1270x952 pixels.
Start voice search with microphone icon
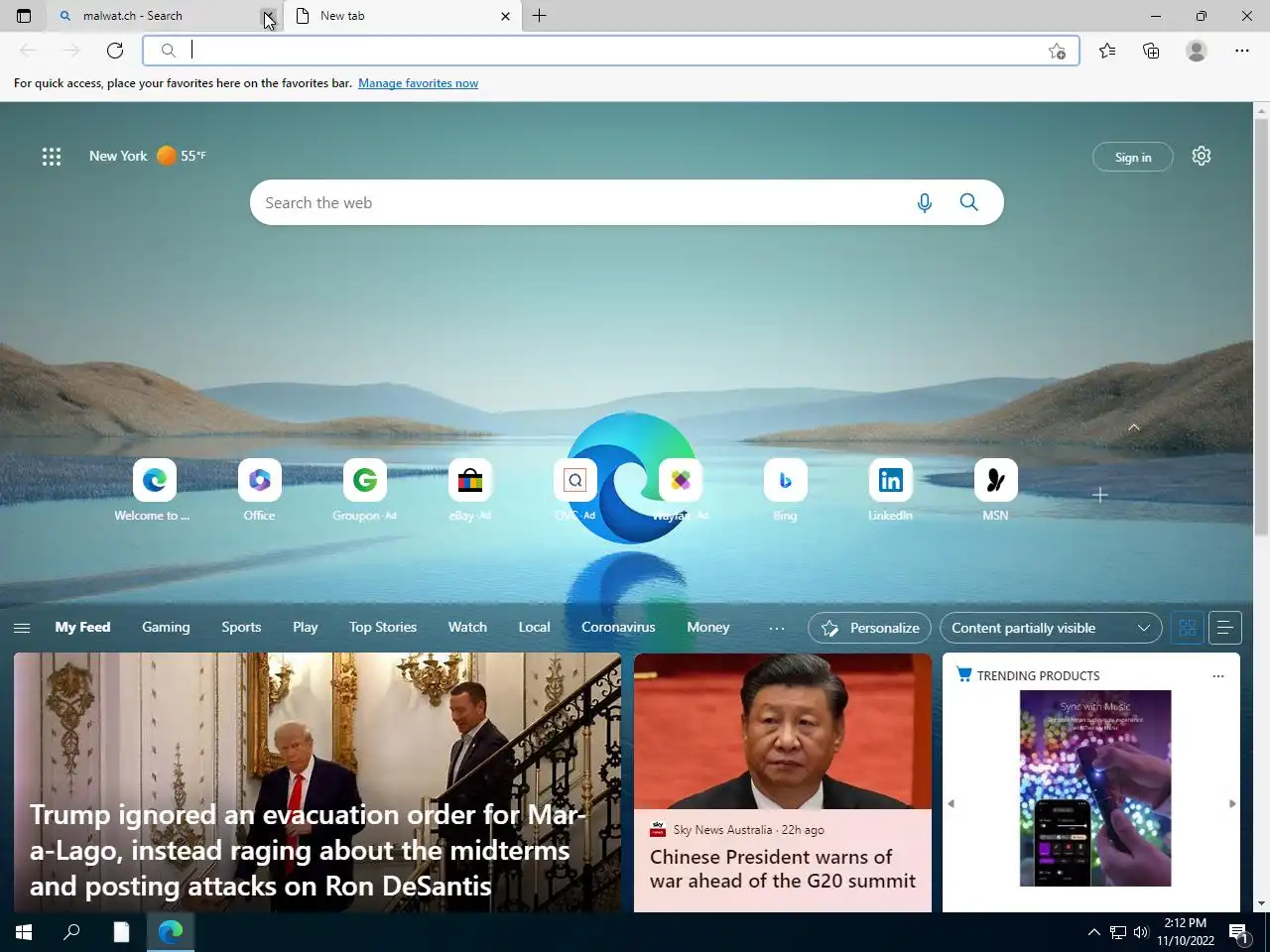(925, 203)
